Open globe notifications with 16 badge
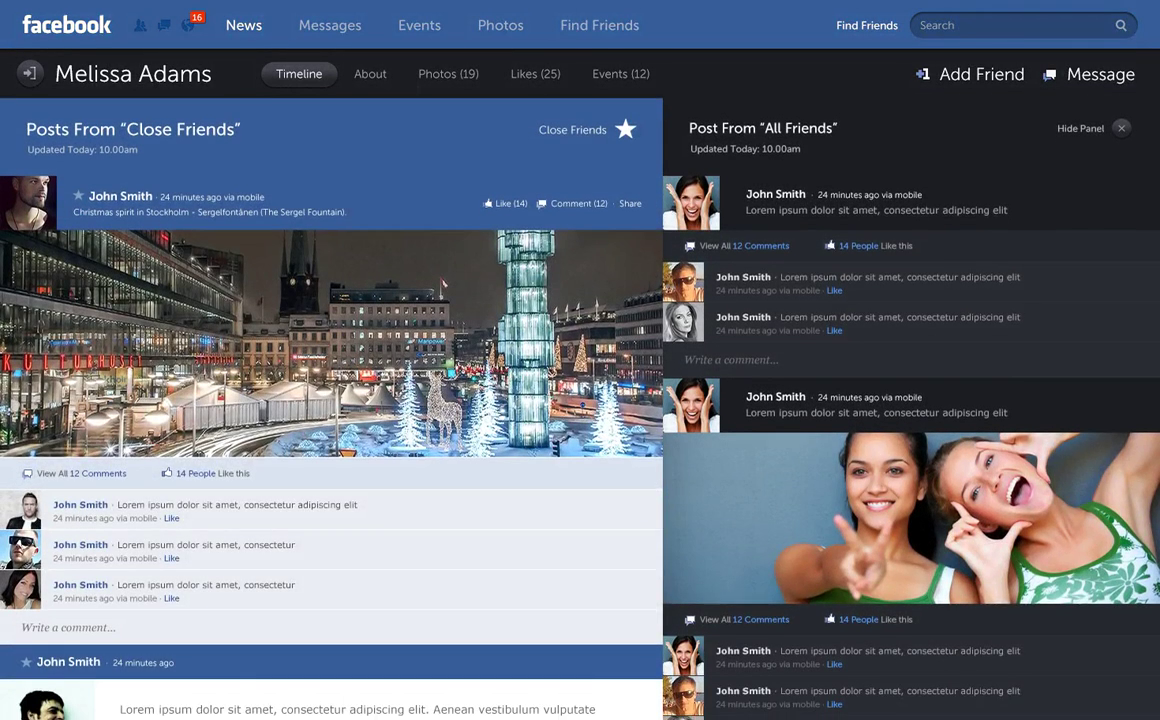1160x720 pixels. pyautogui.click(x=187, y=24)
